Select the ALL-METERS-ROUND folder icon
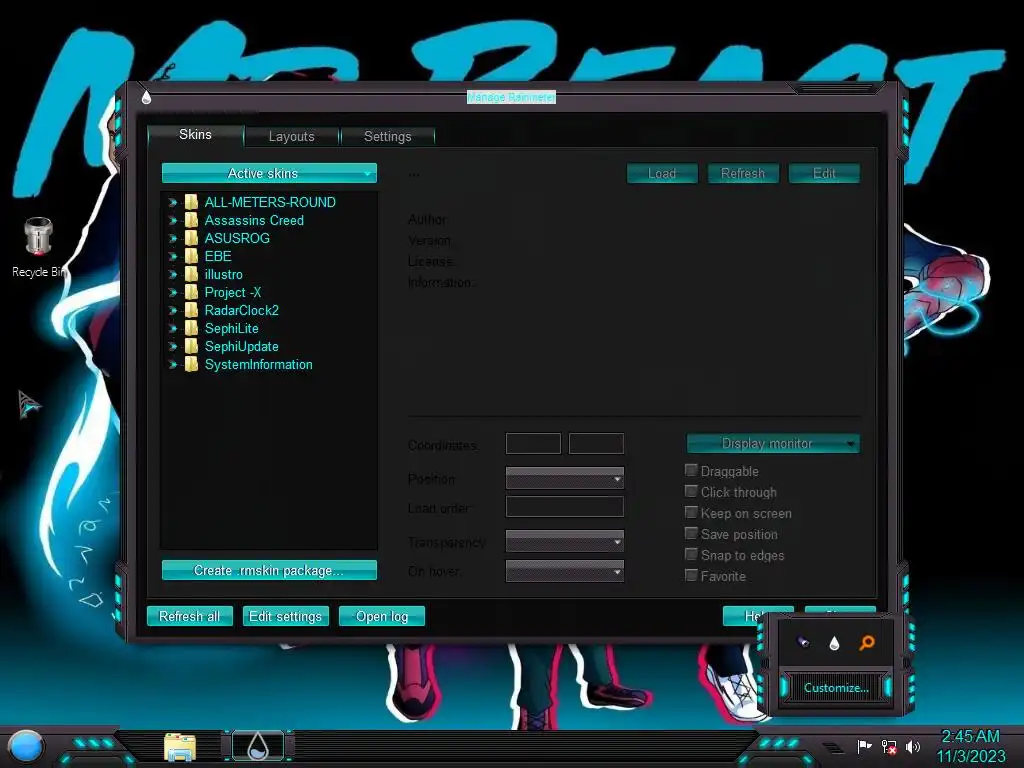The width and height of the screenshot is (1024, 768). click(x=191, y=202)
